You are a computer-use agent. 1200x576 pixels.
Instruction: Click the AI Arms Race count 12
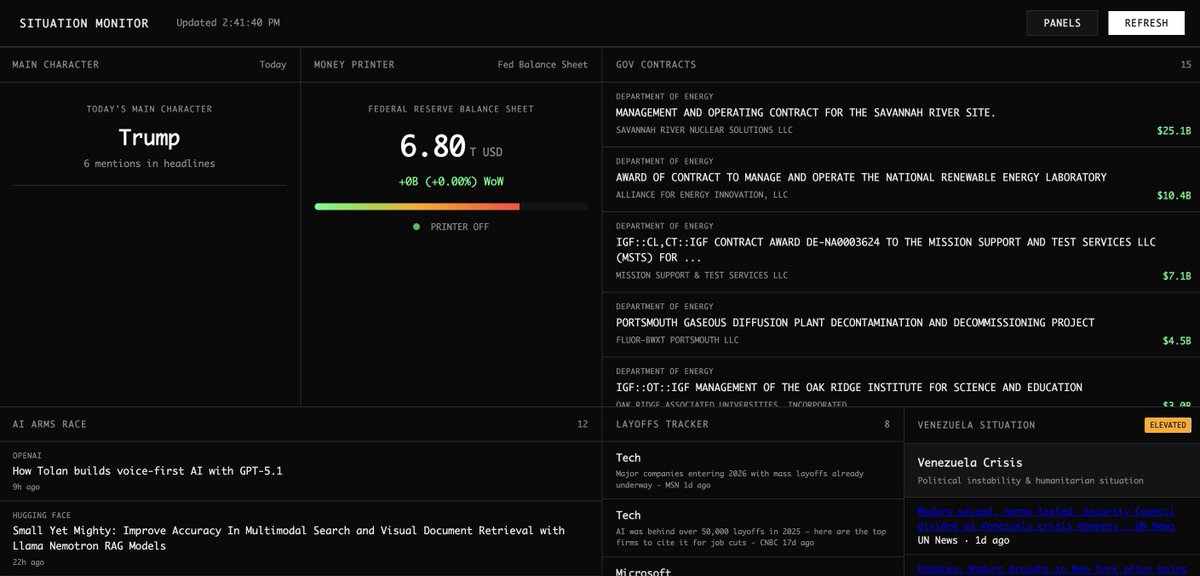pos(583,424)
